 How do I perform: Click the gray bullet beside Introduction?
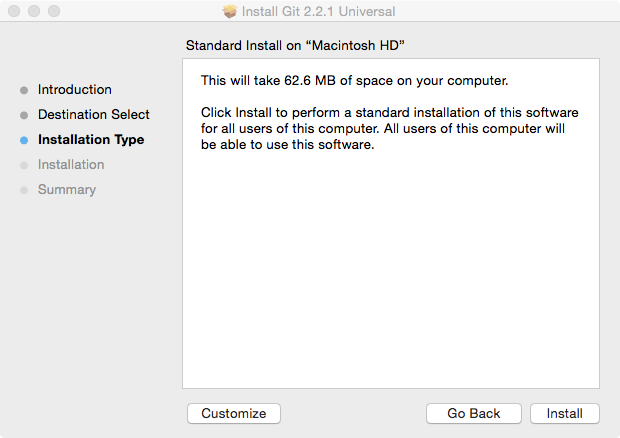click(24, 90)
